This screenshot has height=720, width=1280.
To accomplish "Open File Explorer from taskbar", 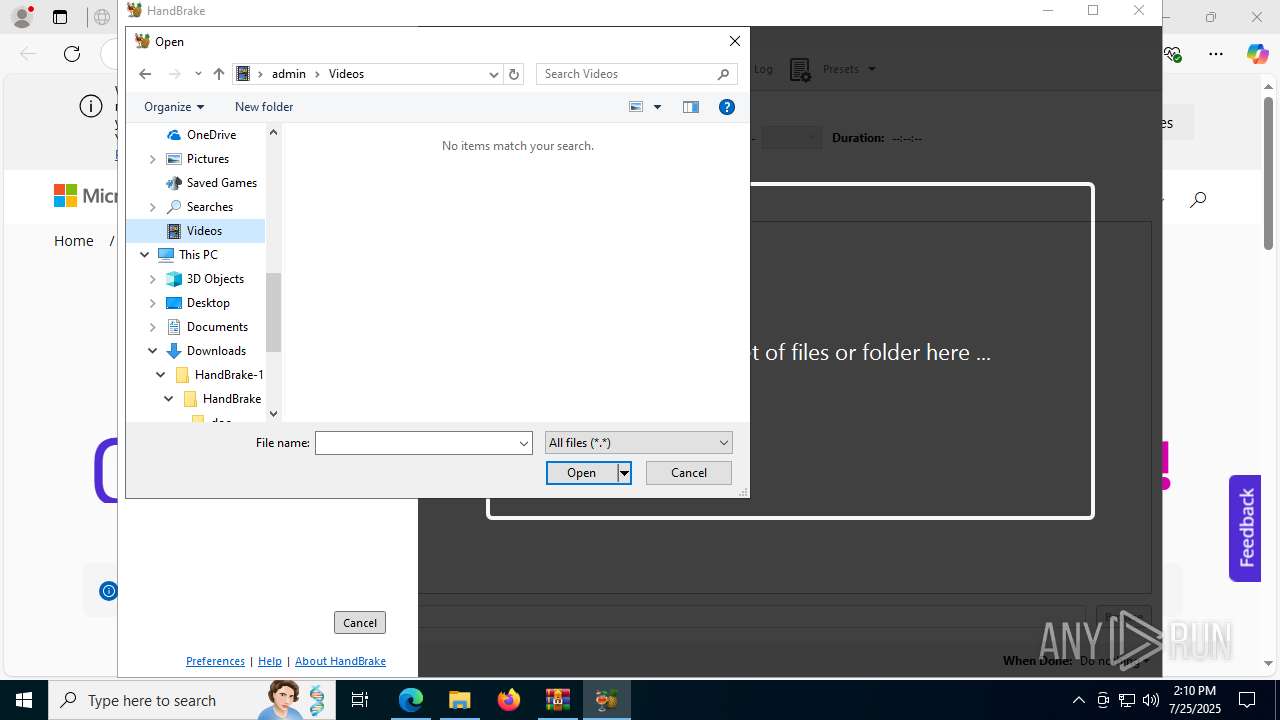I will point(460,700).
